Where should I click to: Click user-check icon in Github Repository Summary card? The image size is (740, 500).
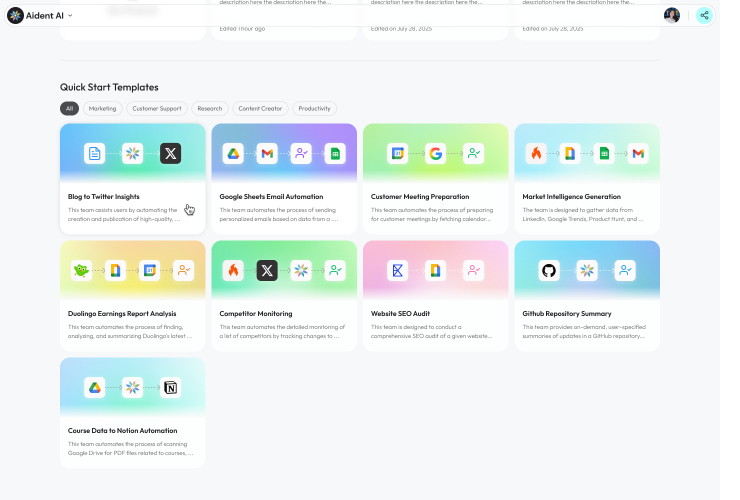pyautogui.click(x=625, y=271)
